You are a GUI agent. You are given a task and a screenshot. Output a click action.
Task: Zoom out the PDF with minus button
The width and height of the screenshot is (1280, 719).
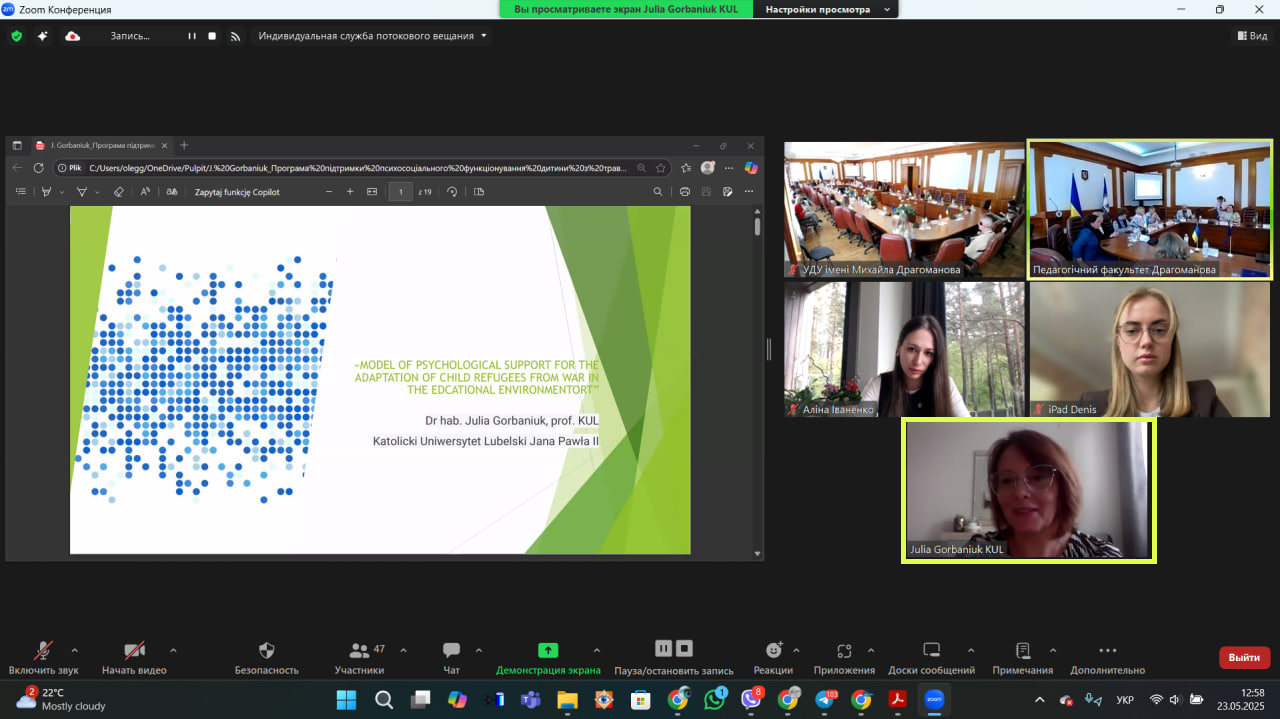[329, 192]
